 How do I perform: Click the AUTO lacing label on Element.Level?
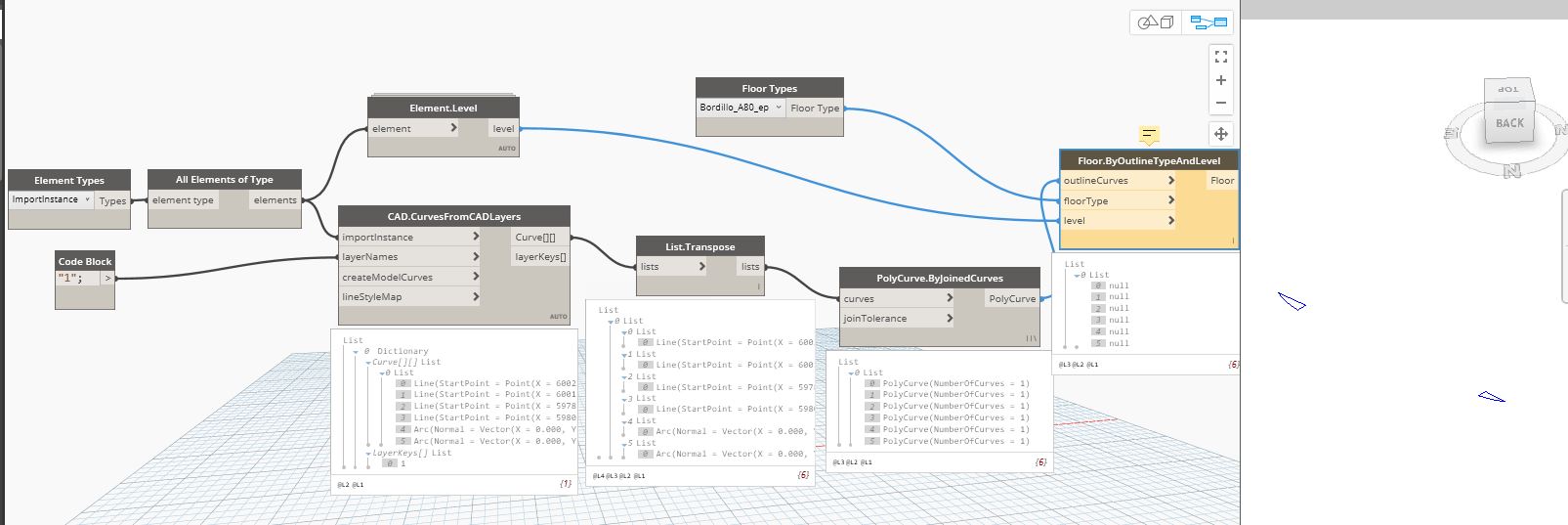pyautogui.click(x=507, y=149)
